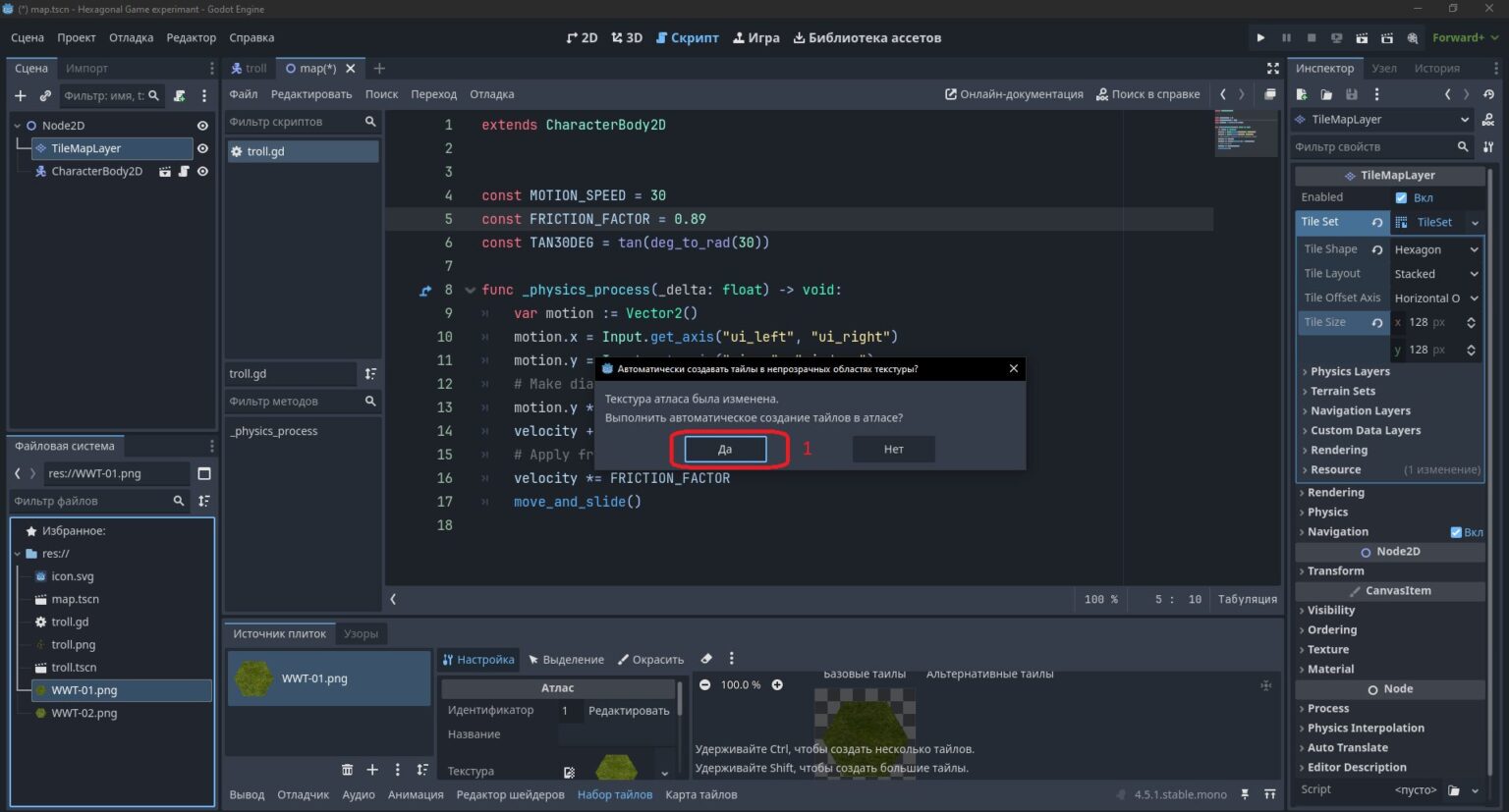Open the Forward+ renderer dropdown
The width and height of the screenshot is (1509, 812).
click(1465, 37)
